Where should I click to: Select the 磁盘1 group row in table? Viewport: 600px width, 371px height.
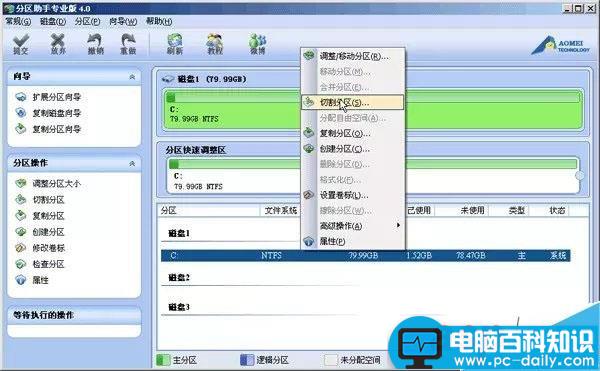pyautogui.click(x=179, y=233)
